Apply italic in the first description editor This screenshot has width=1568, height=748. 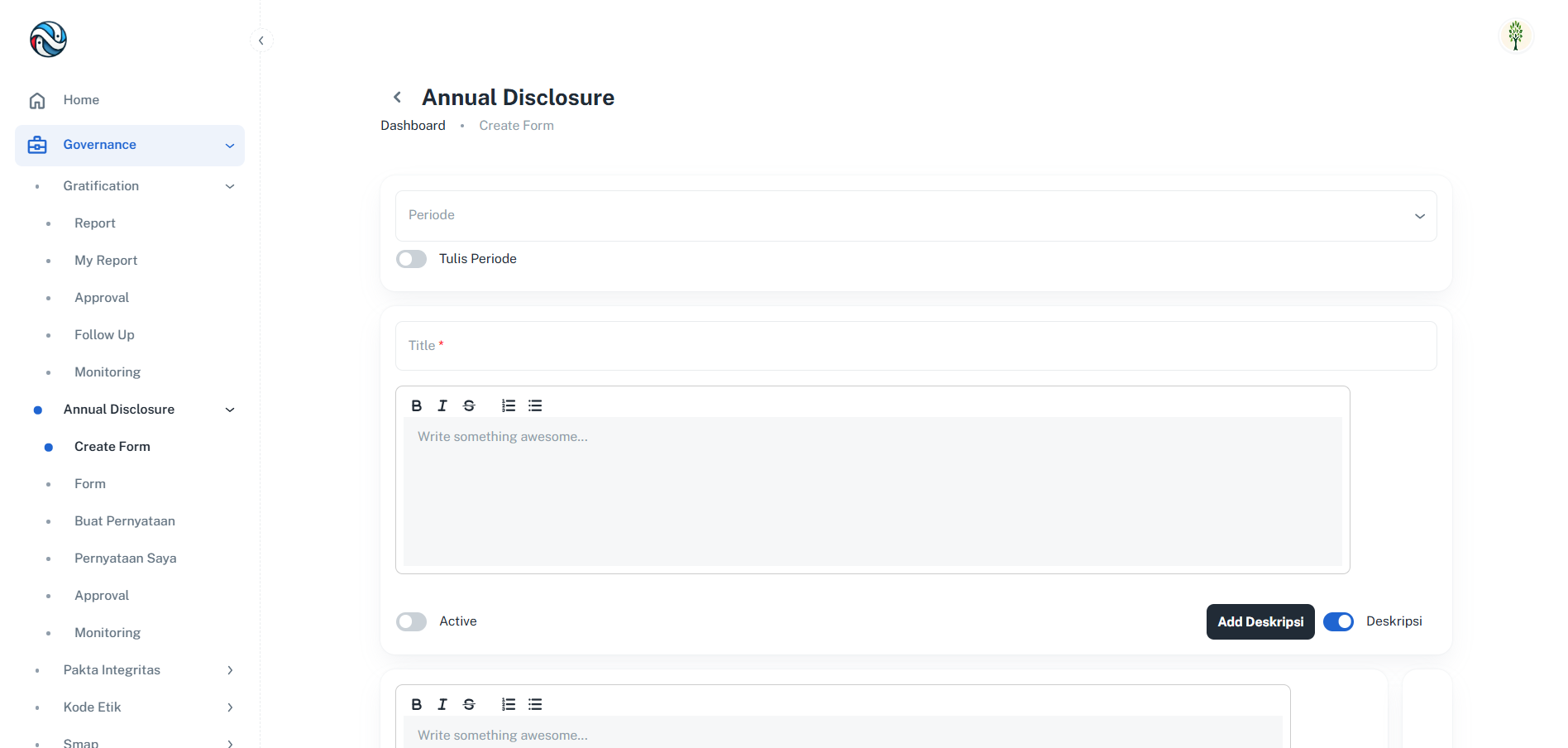tap(442, 405)
